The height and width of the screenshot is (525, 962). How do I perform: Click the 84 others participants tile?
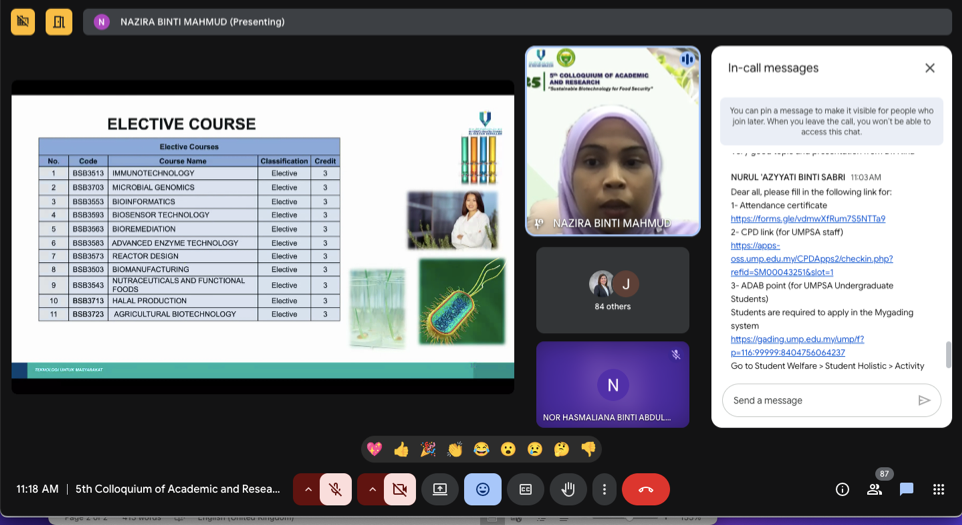click(x=612, y=290)
